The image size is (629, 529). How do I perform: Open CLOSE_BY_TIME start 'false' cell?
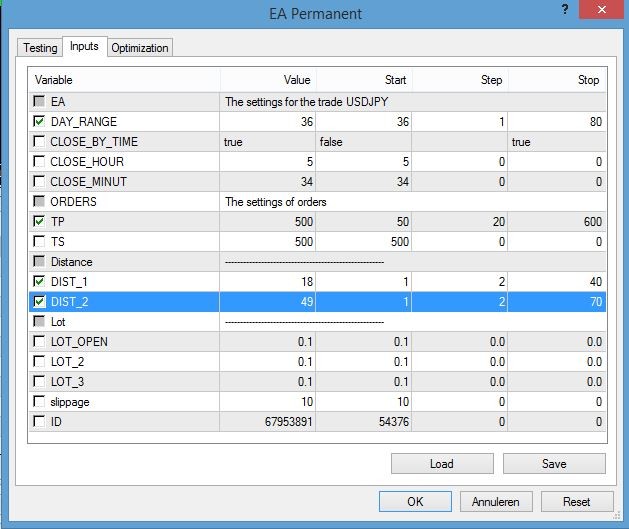point(363,142)
